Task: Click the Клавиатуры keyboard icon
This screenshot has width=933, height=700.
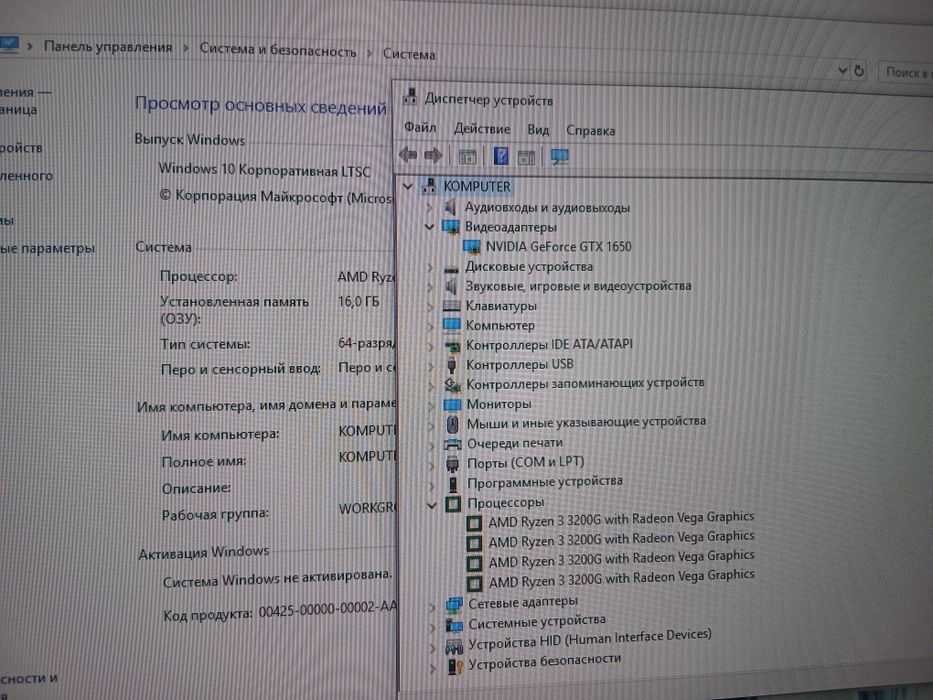Action: click(x=452, y=306)
